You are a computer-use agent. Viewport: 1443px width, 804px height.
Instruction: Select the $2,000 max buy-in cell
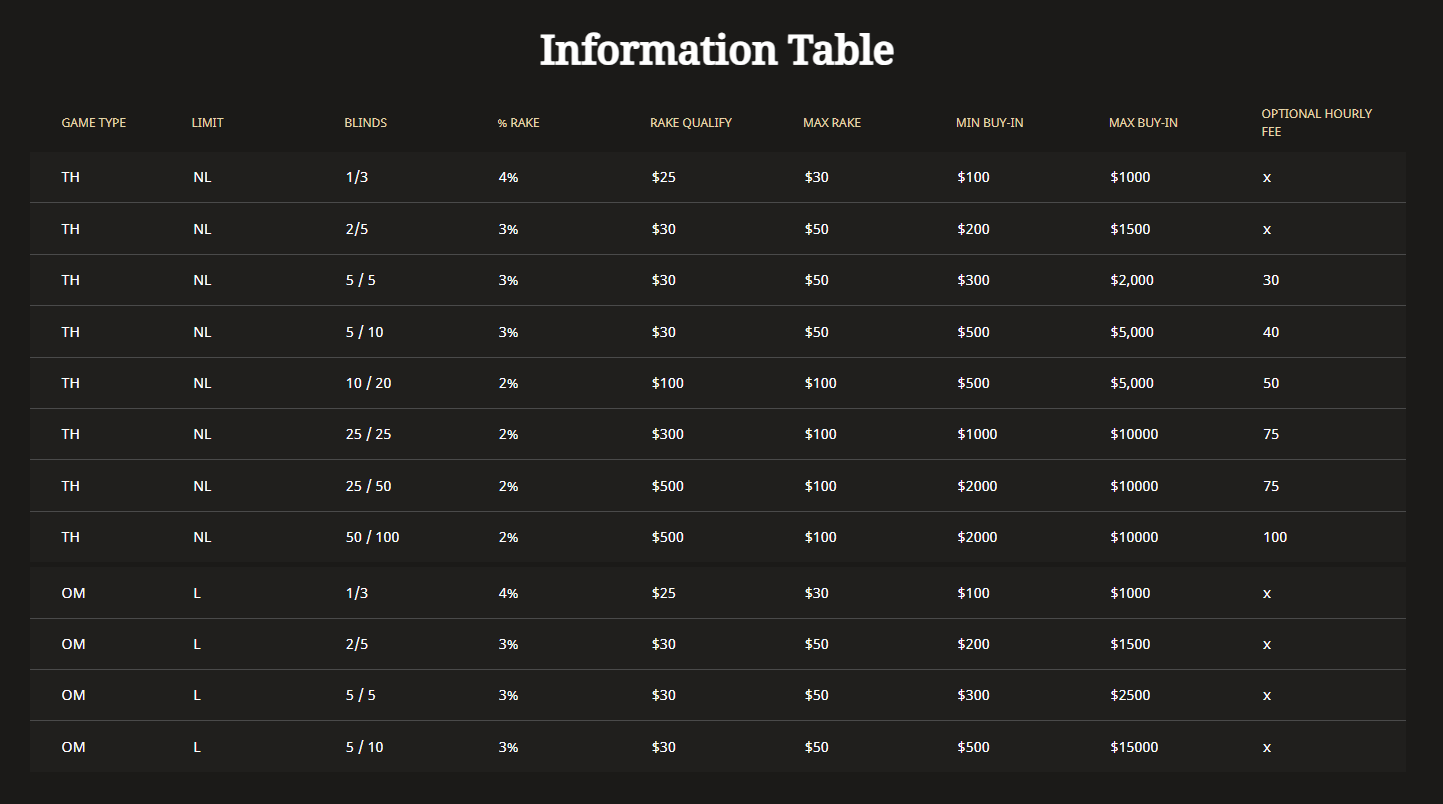[x=1131, y=280]
